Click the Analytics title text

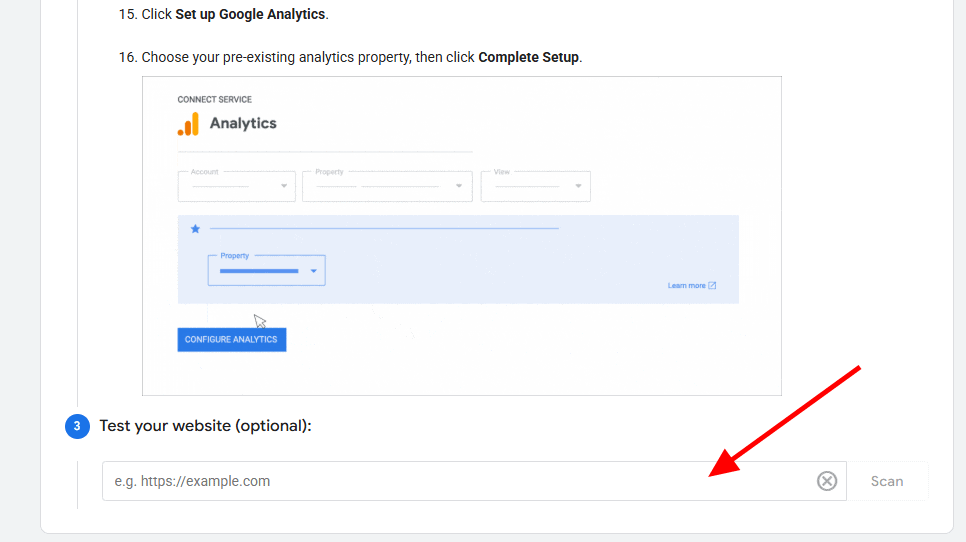pos(243,124)
